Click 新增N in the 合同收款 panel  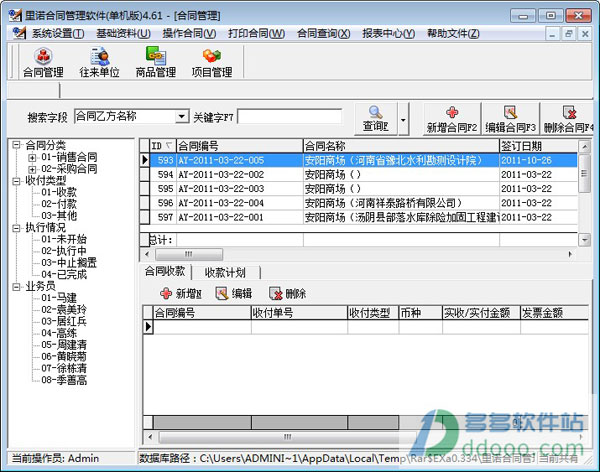(181, 294)
